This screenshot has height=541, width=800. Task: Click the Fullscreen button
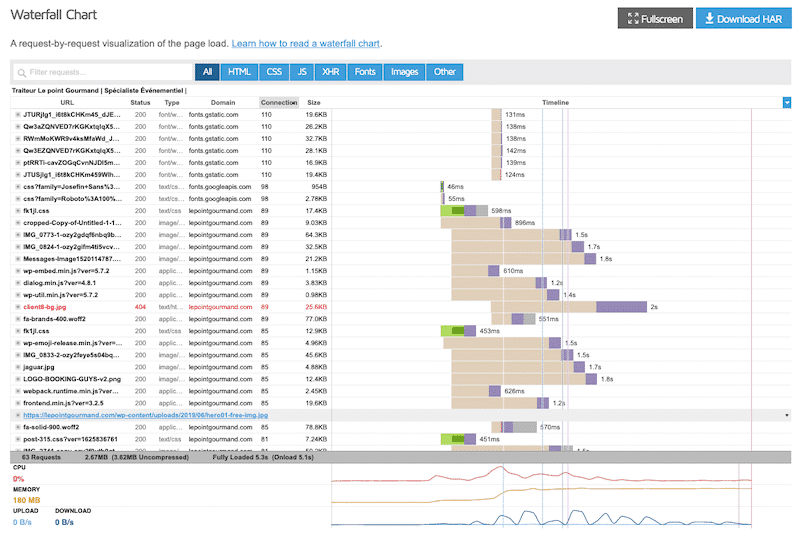pyautogui.click(x=655, y=18)
